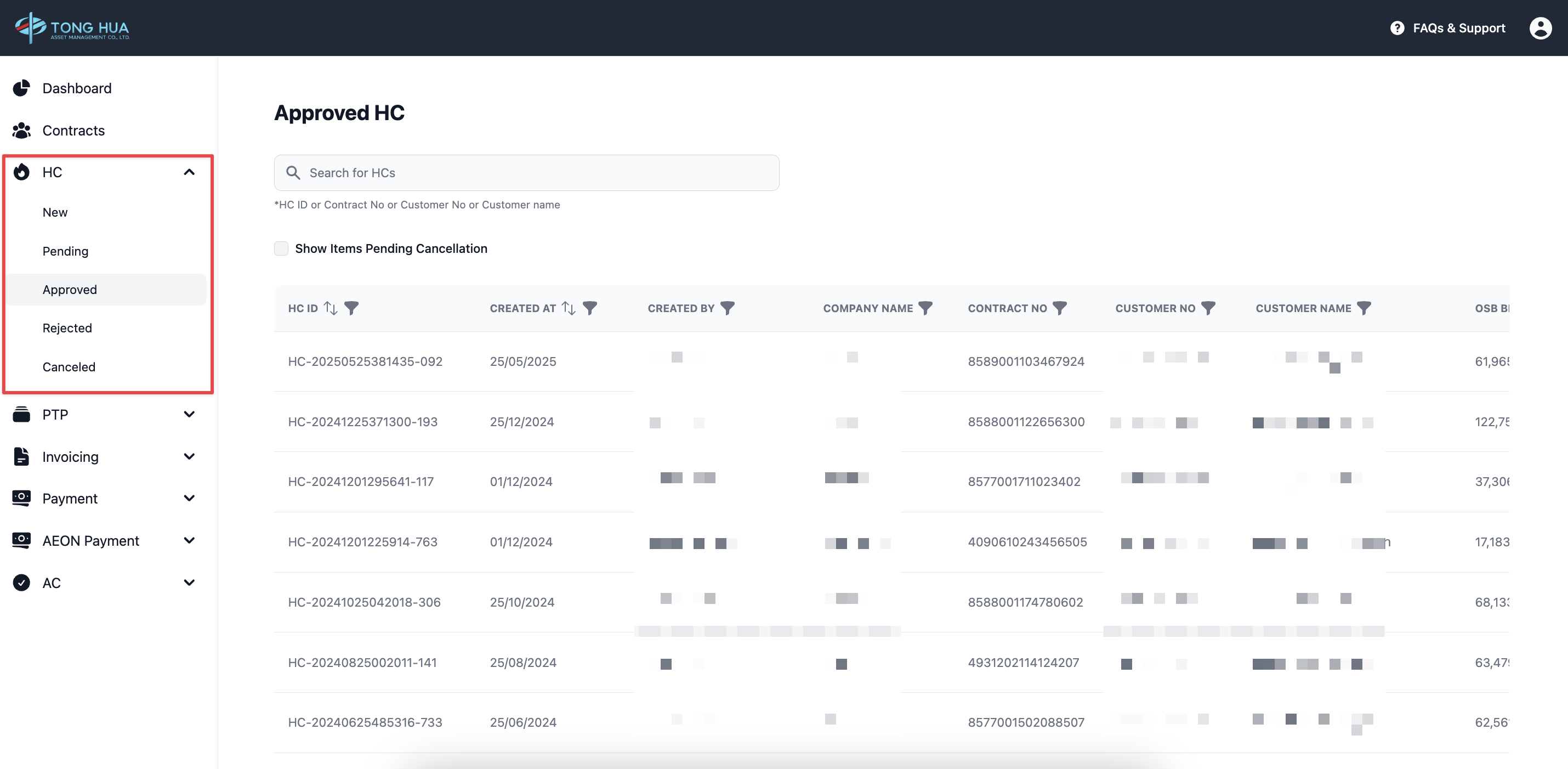Open FAQs & Support help icon
This screenshot has height=769, width=1568.
(x=1397, y=28)
